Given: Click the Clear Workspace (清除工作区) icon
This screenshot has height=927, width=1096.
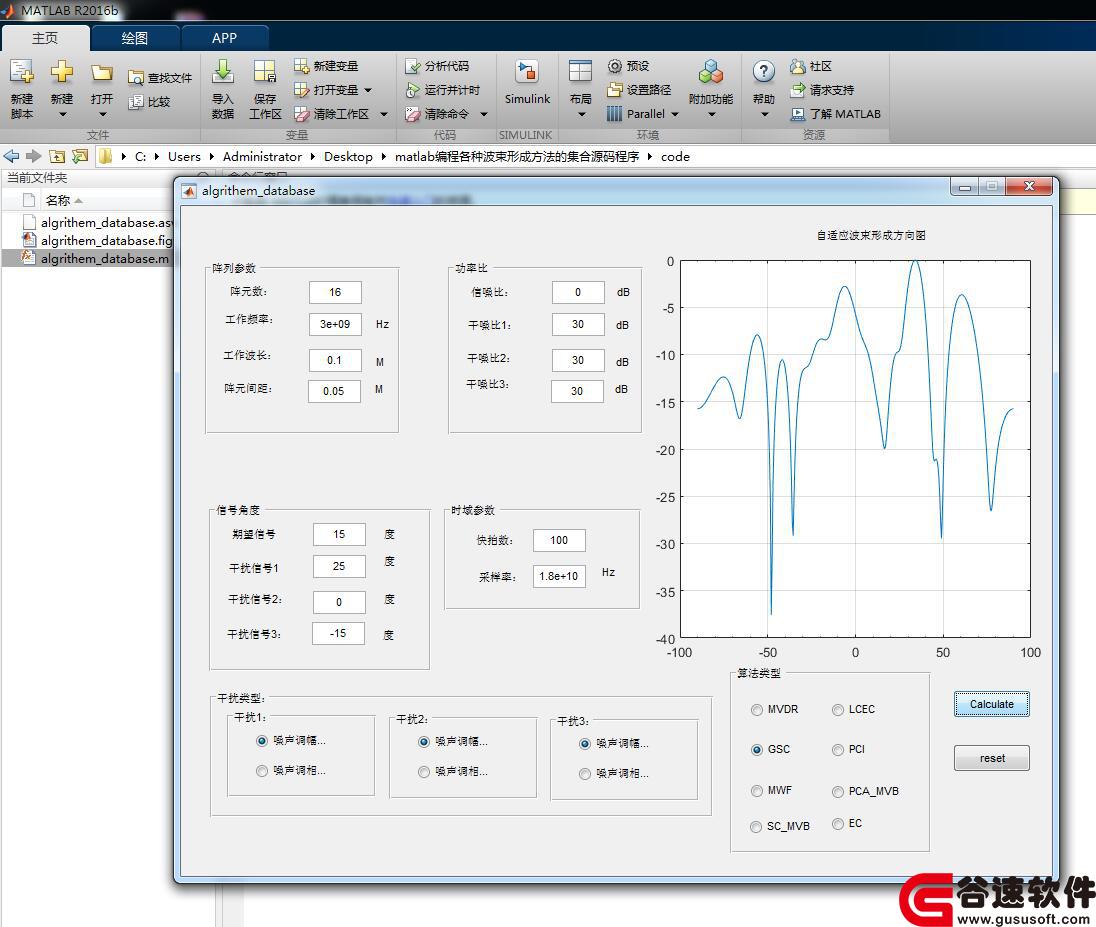Looking at the screenshot, I should pos(301,113).
